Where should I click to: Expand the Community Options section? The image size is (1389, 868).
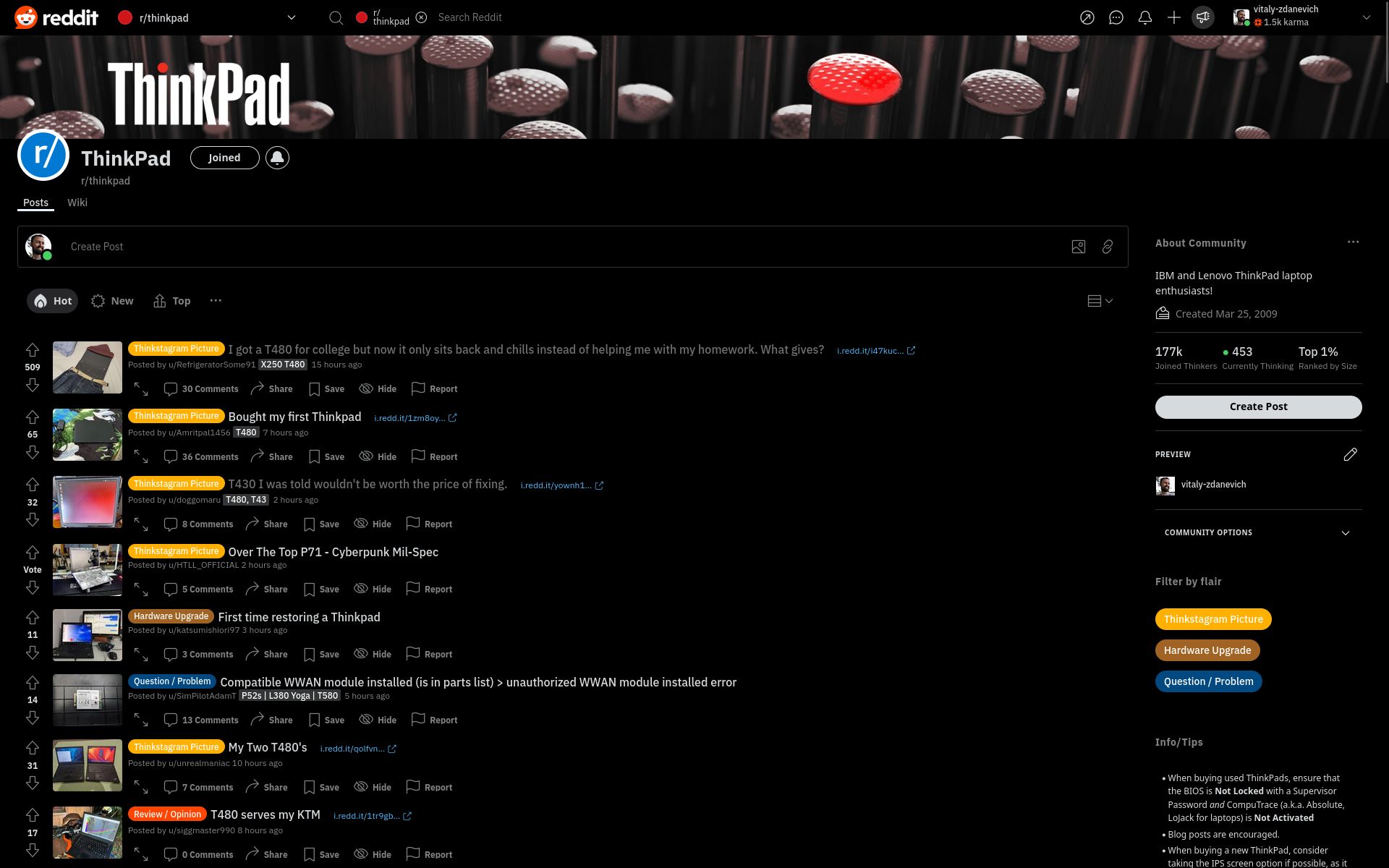(x=1346, y=532)
